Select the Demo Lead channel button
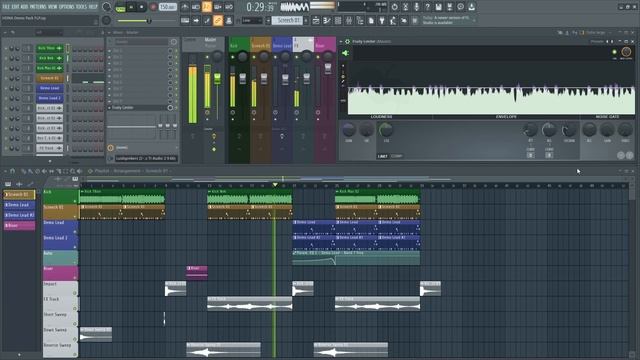This screenshot has width=640, height=360. coord(50,88)
